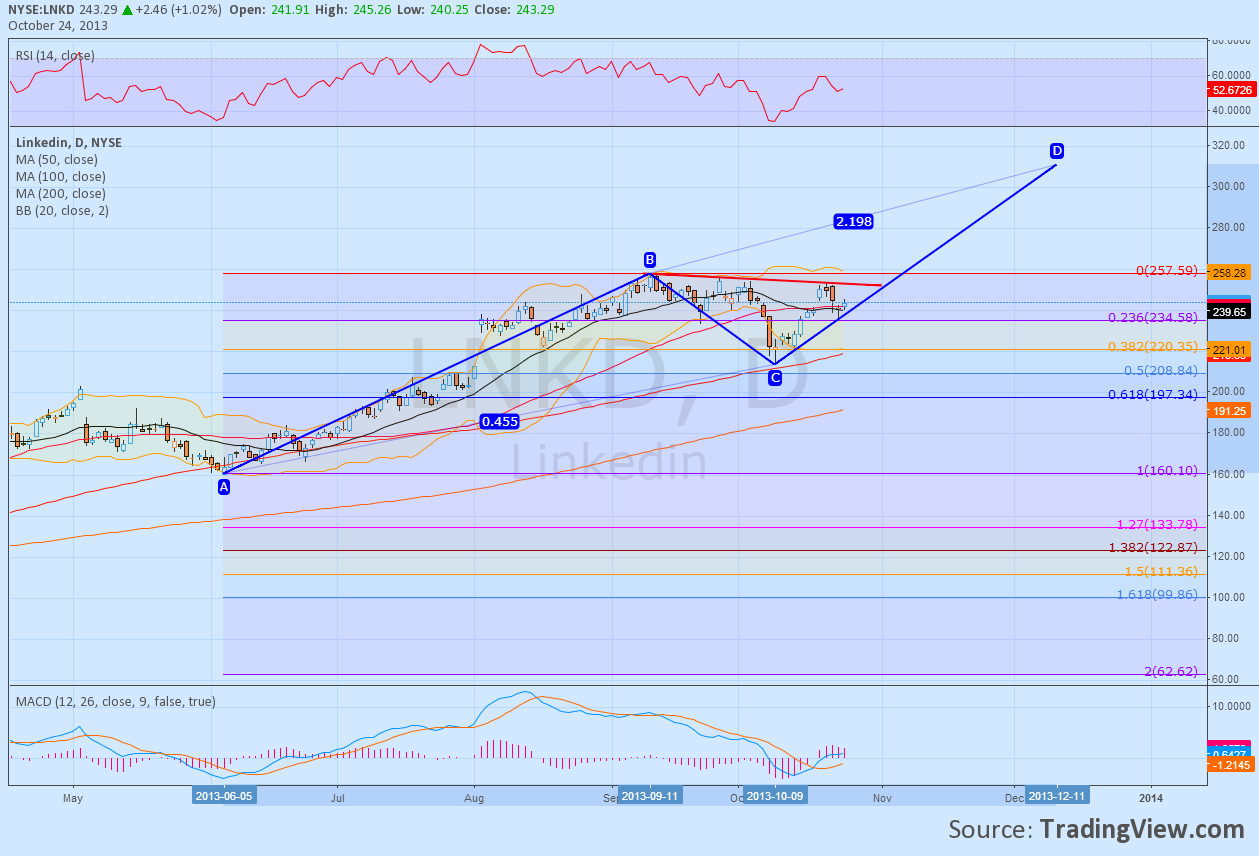Select the Linkedin, D, NYSE chart title
The height and width of the screenshot is (856, 1259).
coord(69,143)
